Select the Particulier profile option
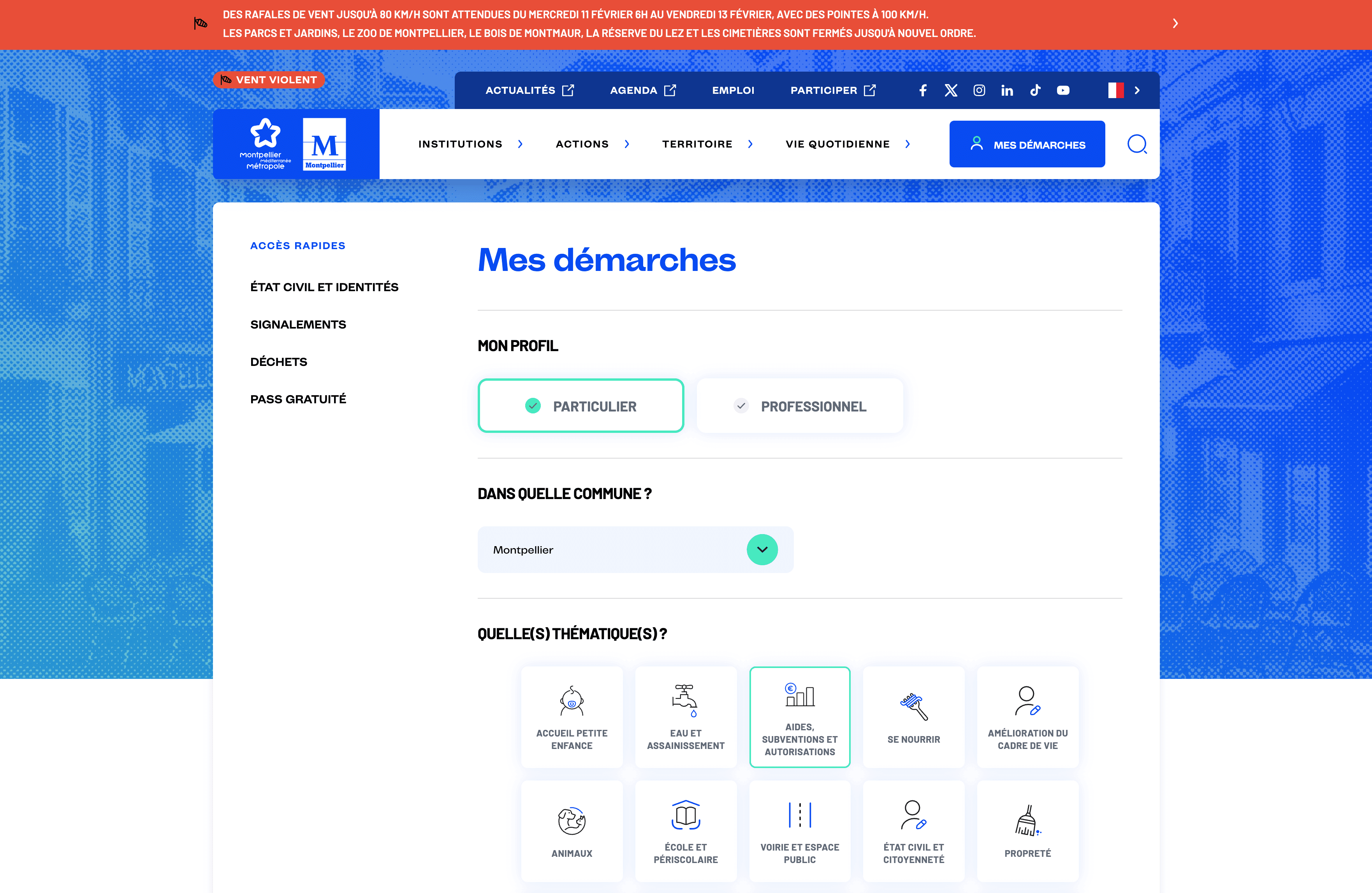1372x893 pixels. [x=580, y=406]
